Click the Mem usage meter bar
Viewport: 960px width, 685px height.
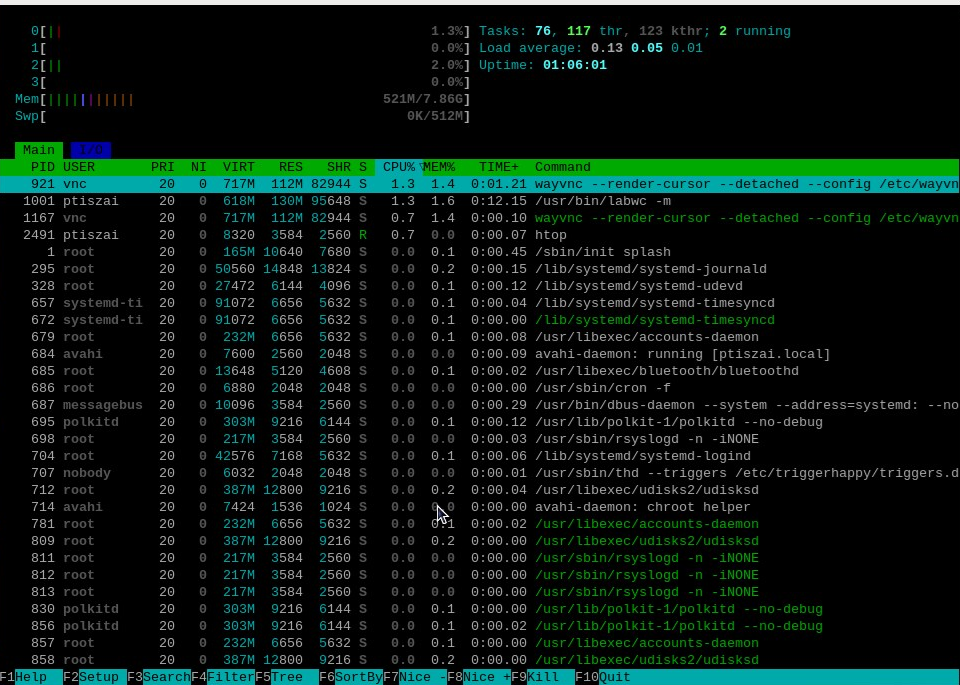[x=242, y=99]
